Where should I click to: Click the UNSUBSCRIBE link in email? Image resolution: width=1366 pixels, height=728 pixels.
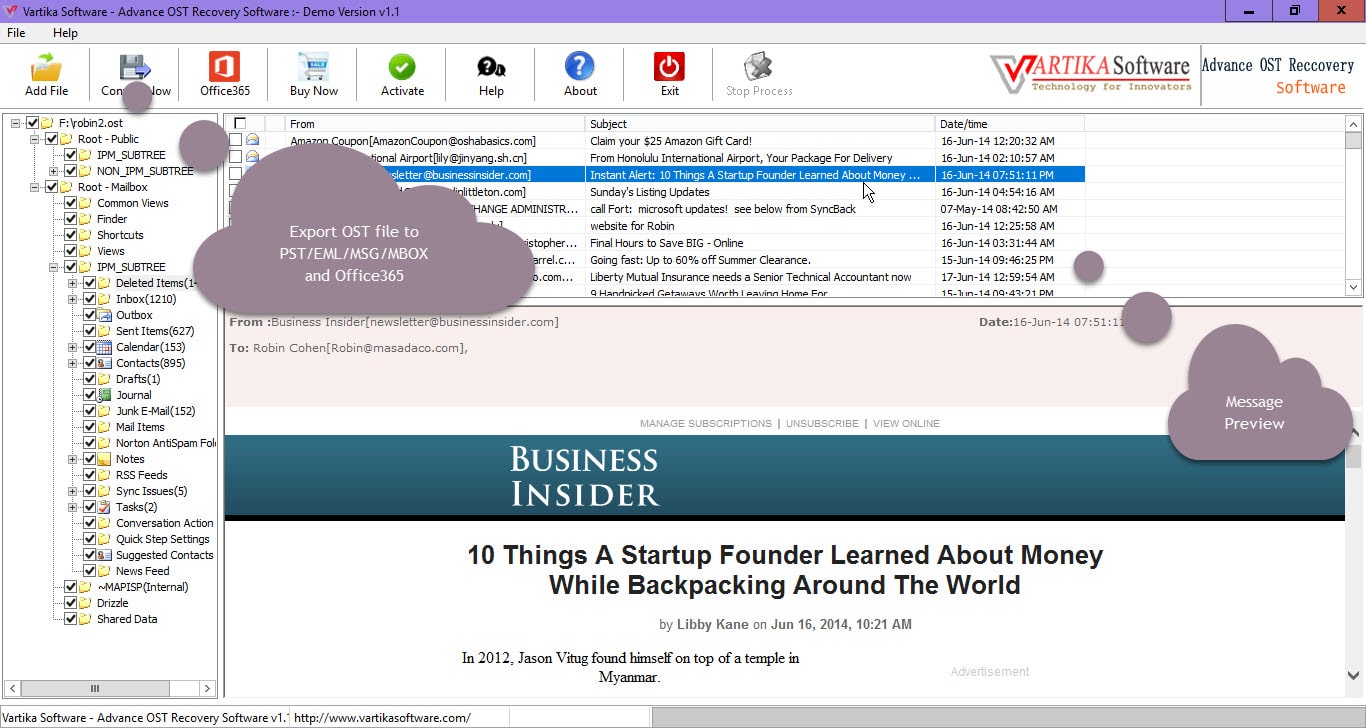tap(822, 424)
